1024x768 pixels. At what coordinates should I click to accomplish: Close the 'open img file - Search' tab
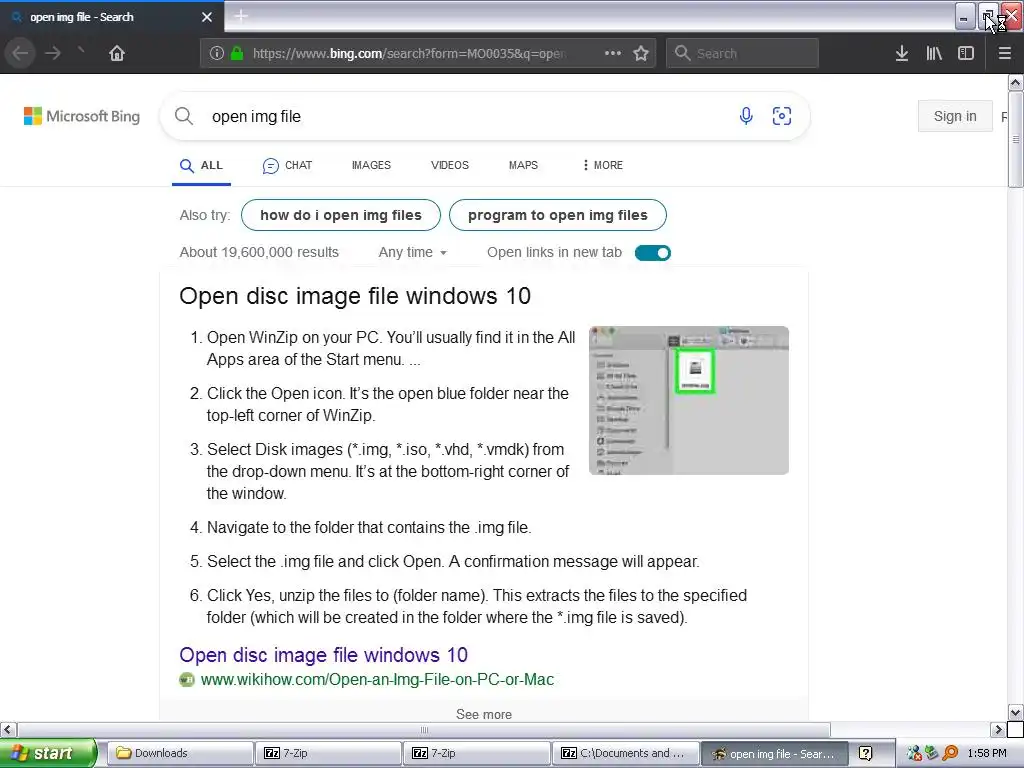[x=206, y=17]
